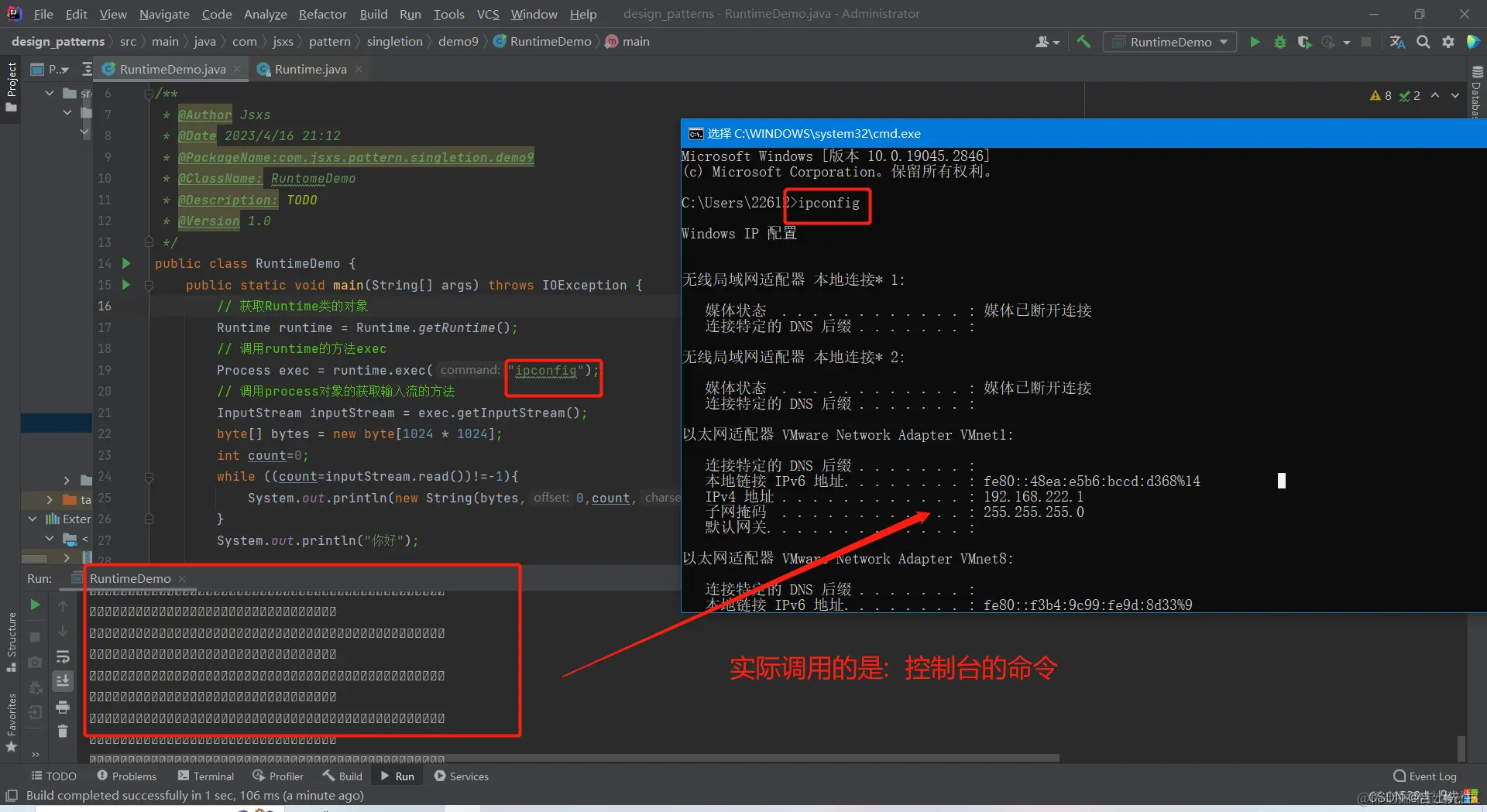Switch to the Runtime.java editor tab
This screenshot has width=1487, height=812.
(311, 69)
